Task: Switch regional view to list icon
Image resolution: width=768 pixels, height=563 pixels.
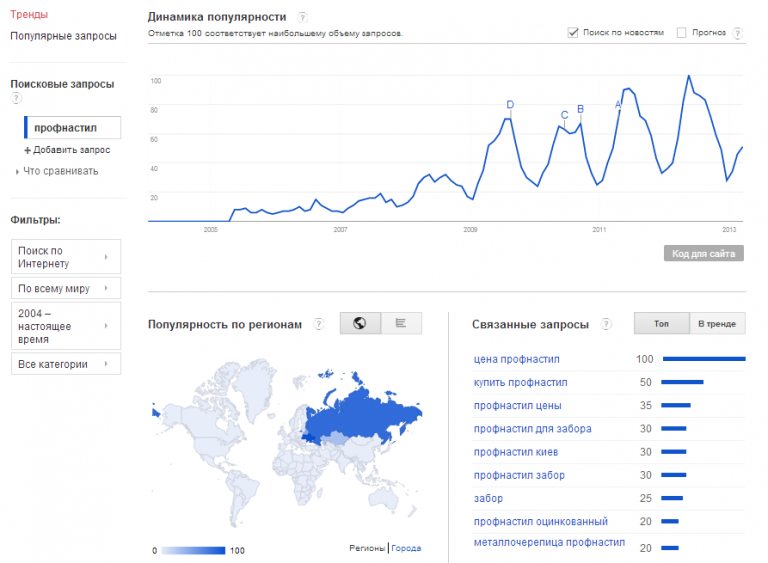Action: coord(401,323)
